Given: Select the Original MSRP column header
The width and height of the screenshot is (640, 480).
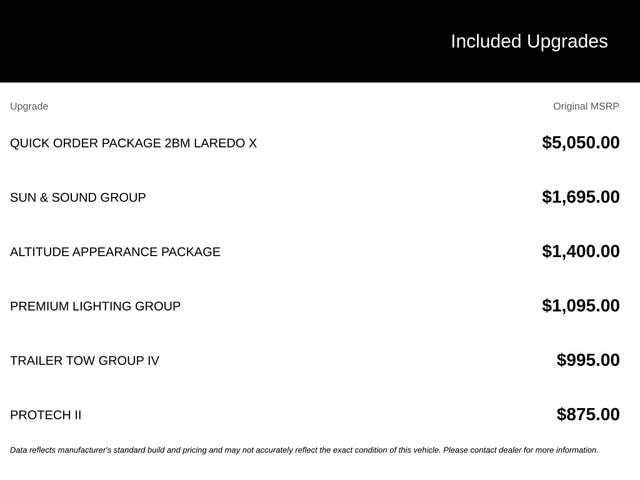Looking at the screenshot, I should point(586,106).
